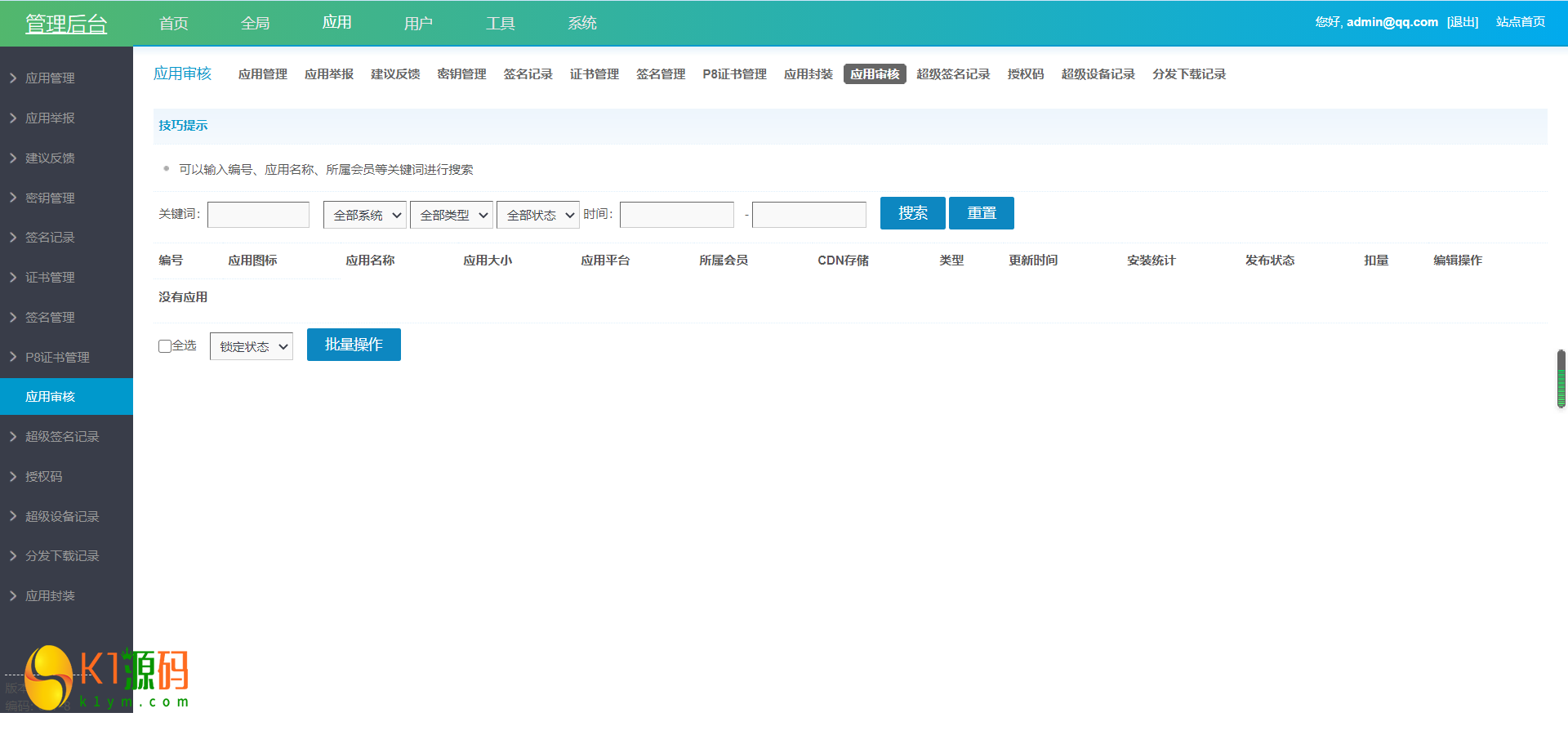Open the 工具 top navigation menu
Viewport: 1568px width, 735px height.
[x=501, y=24]
